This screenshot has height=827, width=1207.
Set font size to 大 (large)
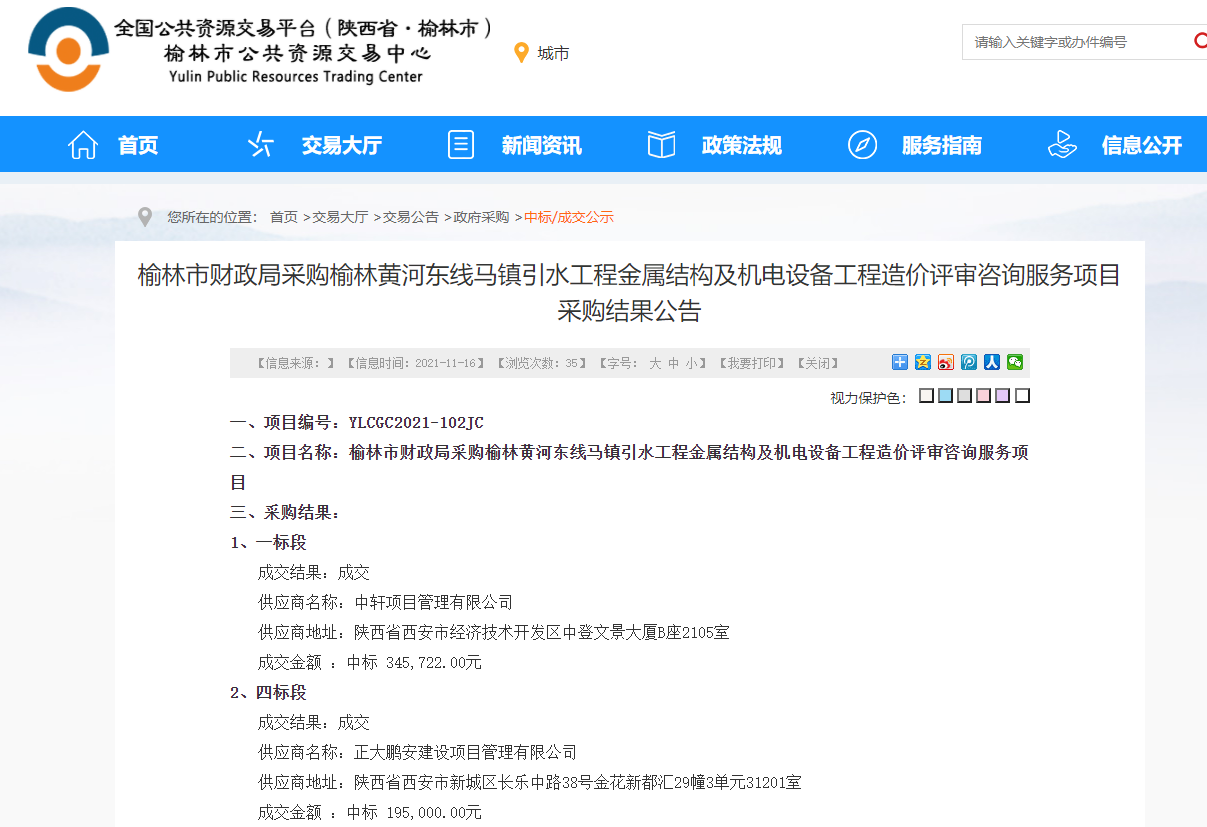655,363
